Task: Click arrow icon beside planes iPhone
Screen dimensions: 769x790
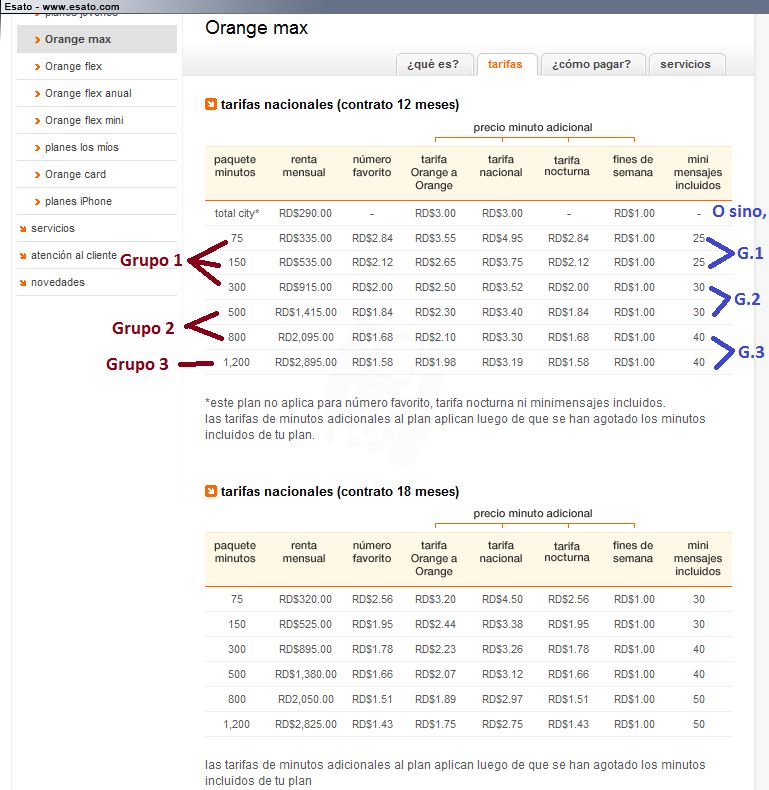Action: 37,202
